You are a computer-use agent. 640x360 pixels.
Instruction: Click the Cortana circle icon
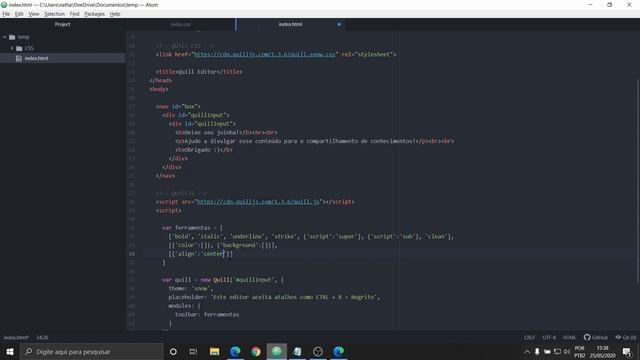[173, 351]
